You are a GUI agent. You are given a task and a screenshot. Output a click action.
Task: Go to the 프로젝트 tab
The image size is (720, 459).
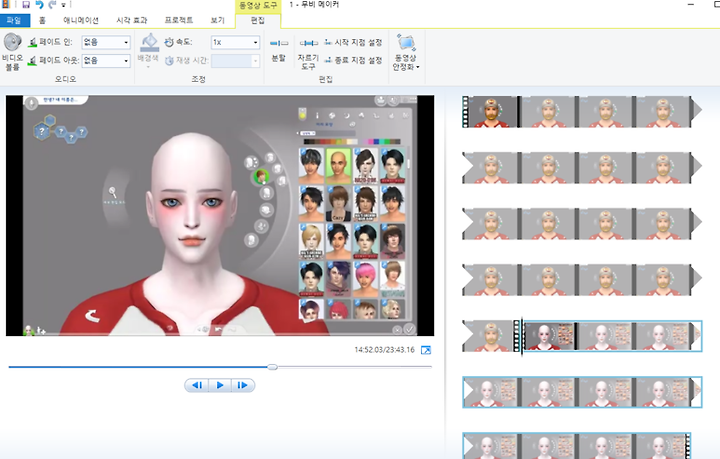(x=179, y=20)
